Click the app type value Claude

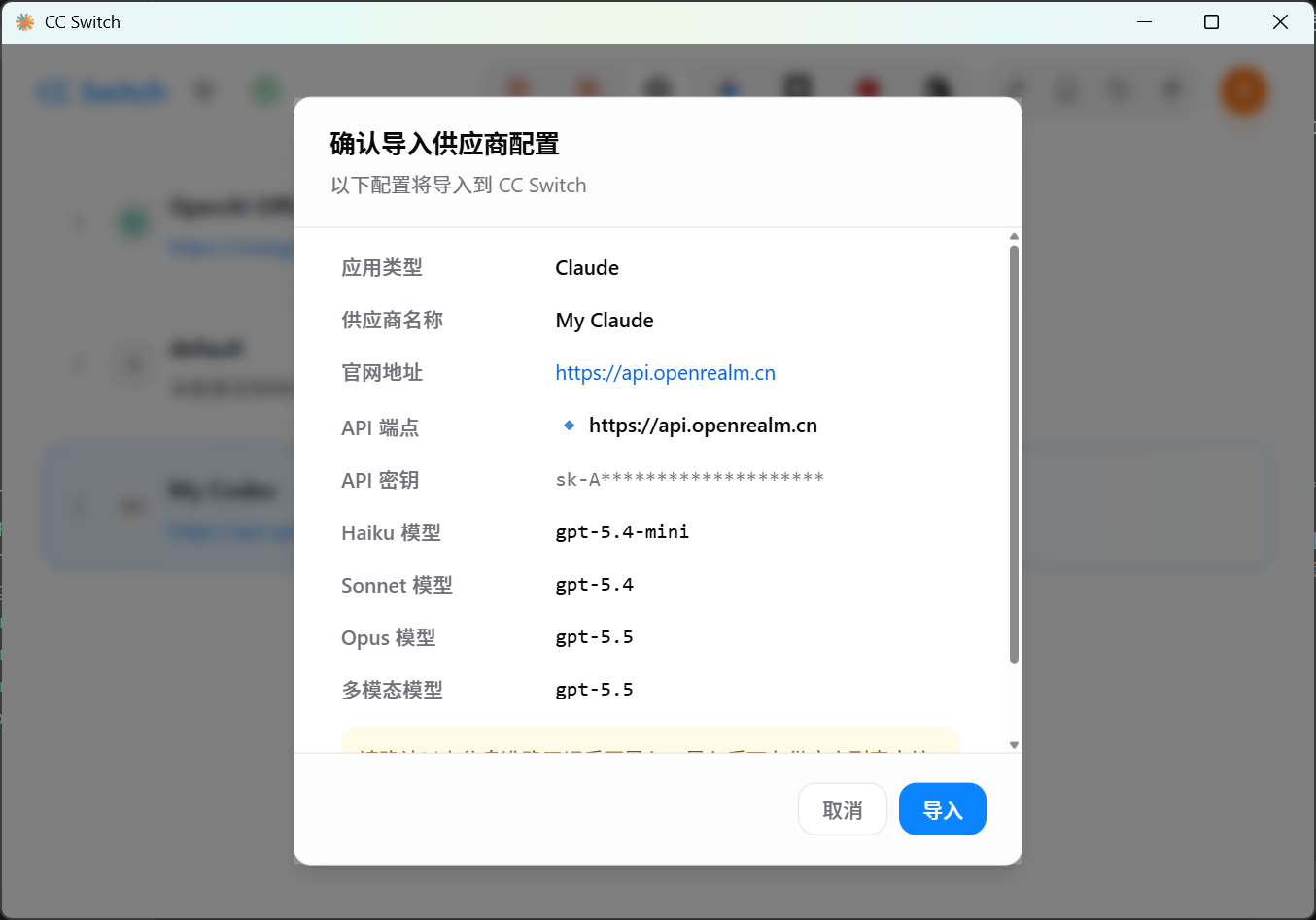587,268
